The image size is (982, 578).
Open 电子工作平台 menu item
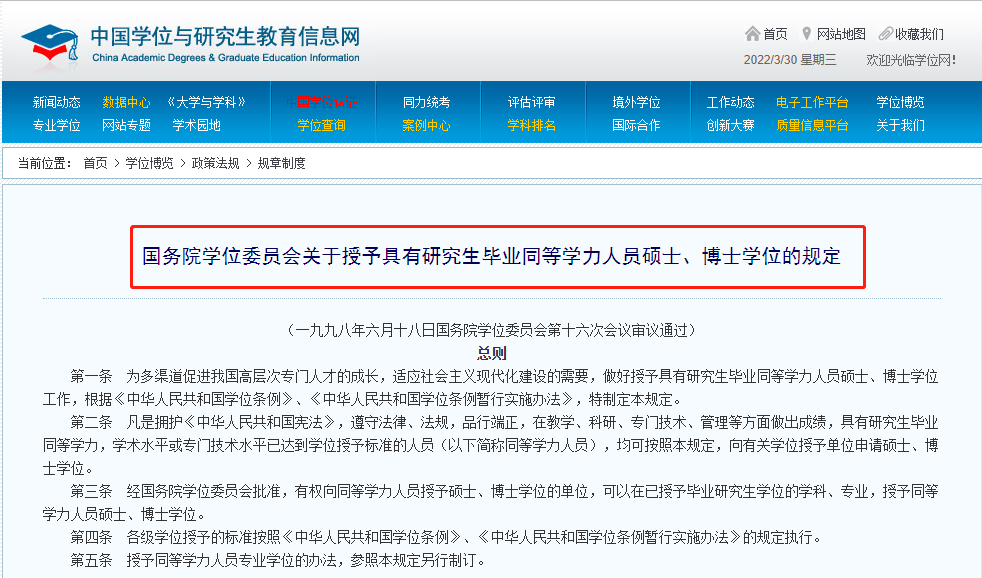[812, 102]
